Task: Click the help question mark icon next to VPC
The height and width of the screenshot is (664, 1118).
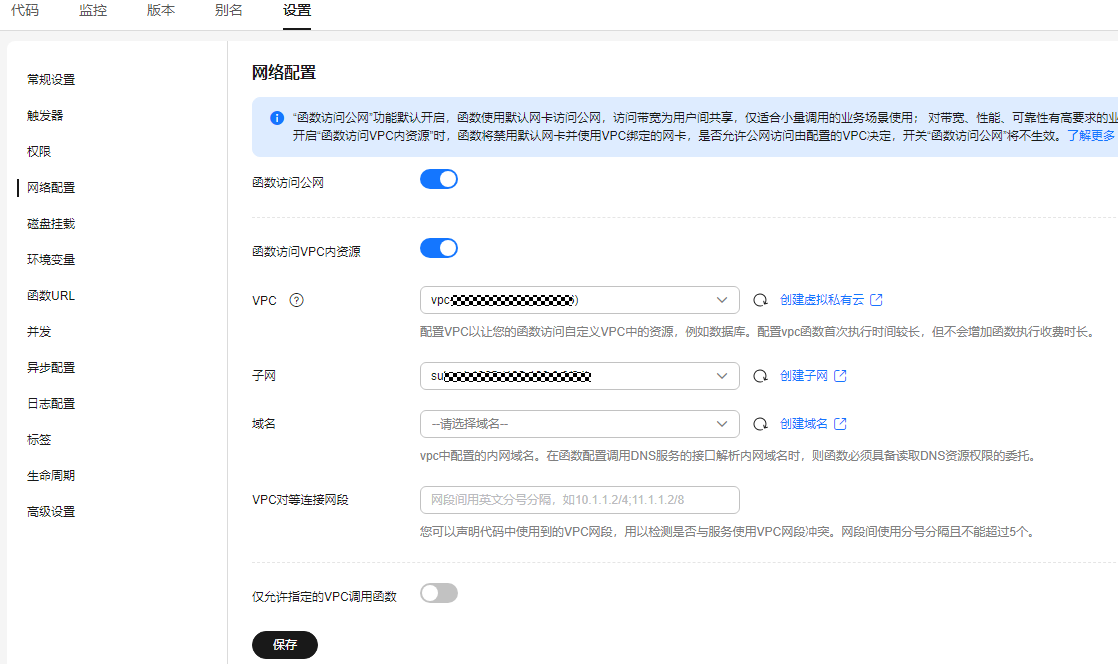Action: (x=296, y=300)
